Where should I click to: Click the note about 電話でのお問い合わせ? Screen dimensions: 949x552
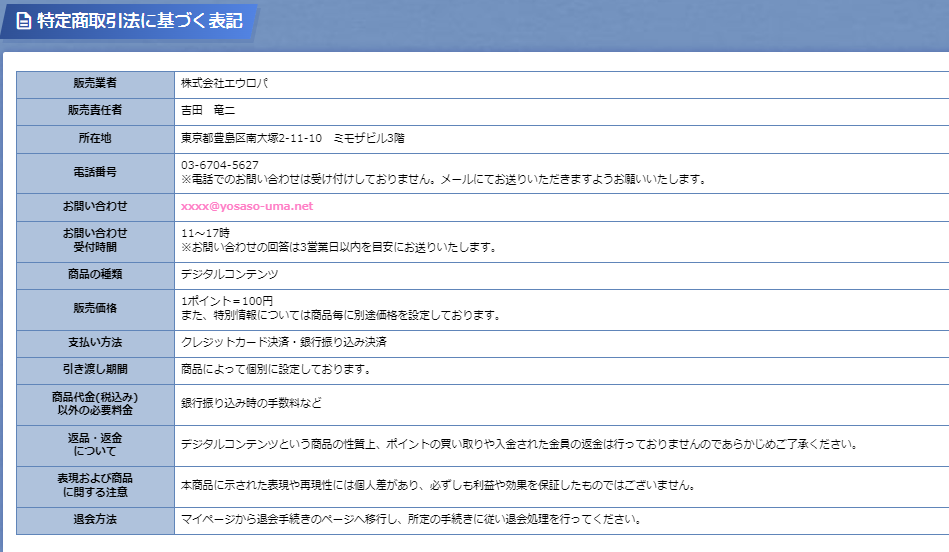coord(444,179)
